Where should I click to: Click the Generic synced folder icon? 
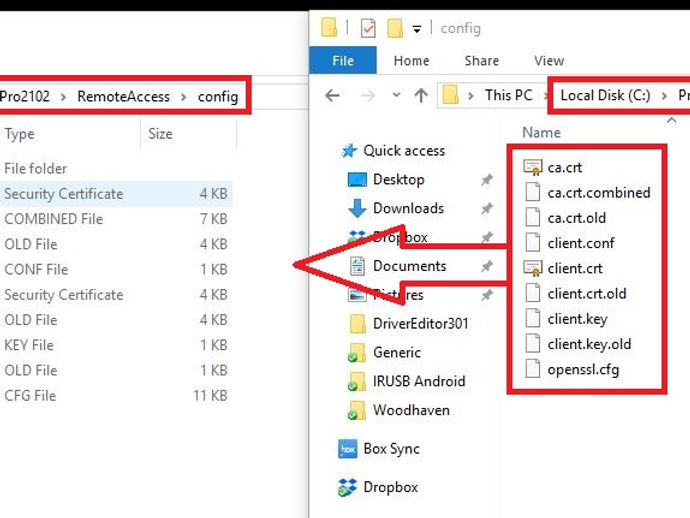[x=357, y=353]
